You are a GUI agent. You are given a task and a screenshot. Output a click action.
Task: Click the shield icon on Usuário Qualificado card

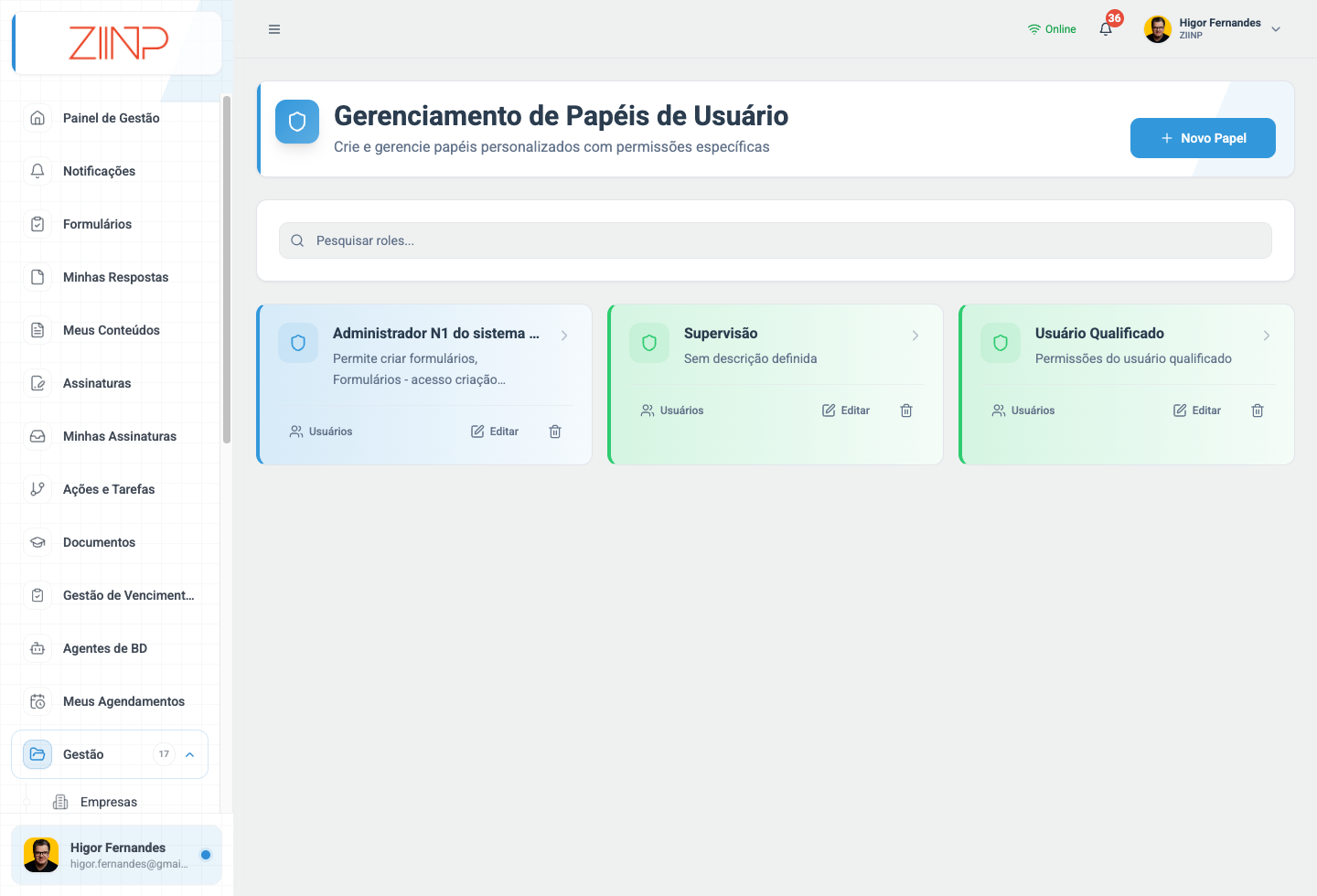1001,343
